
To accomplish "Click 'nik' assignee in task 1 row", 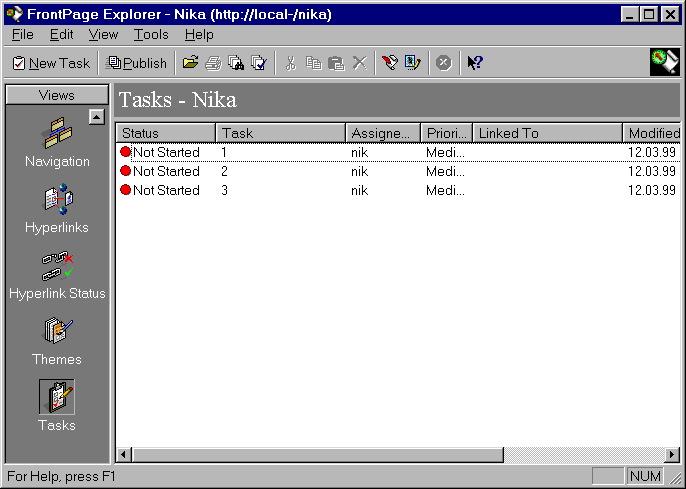I will pyautogui.click(x=360, y=152).
